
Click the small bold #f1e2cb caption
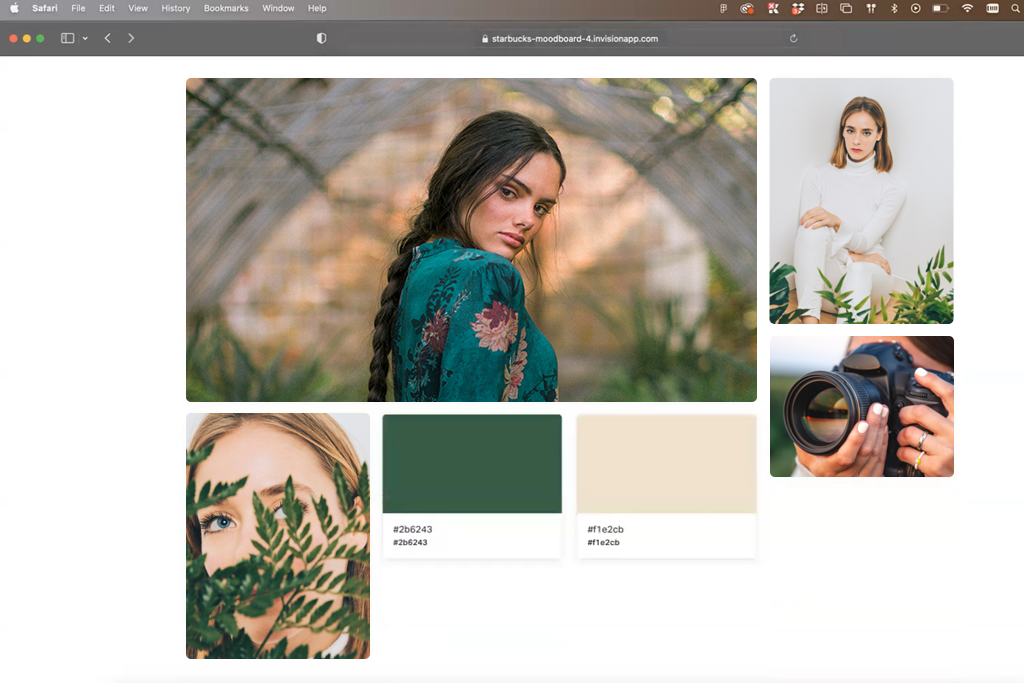point(603,542)
